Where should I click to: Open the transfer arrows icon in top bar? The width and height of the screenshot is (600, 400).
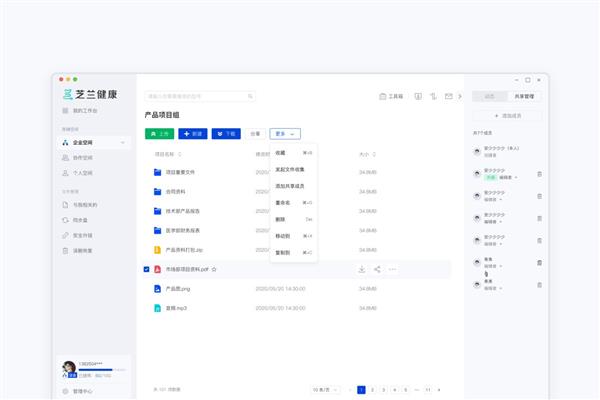[433, 97]
